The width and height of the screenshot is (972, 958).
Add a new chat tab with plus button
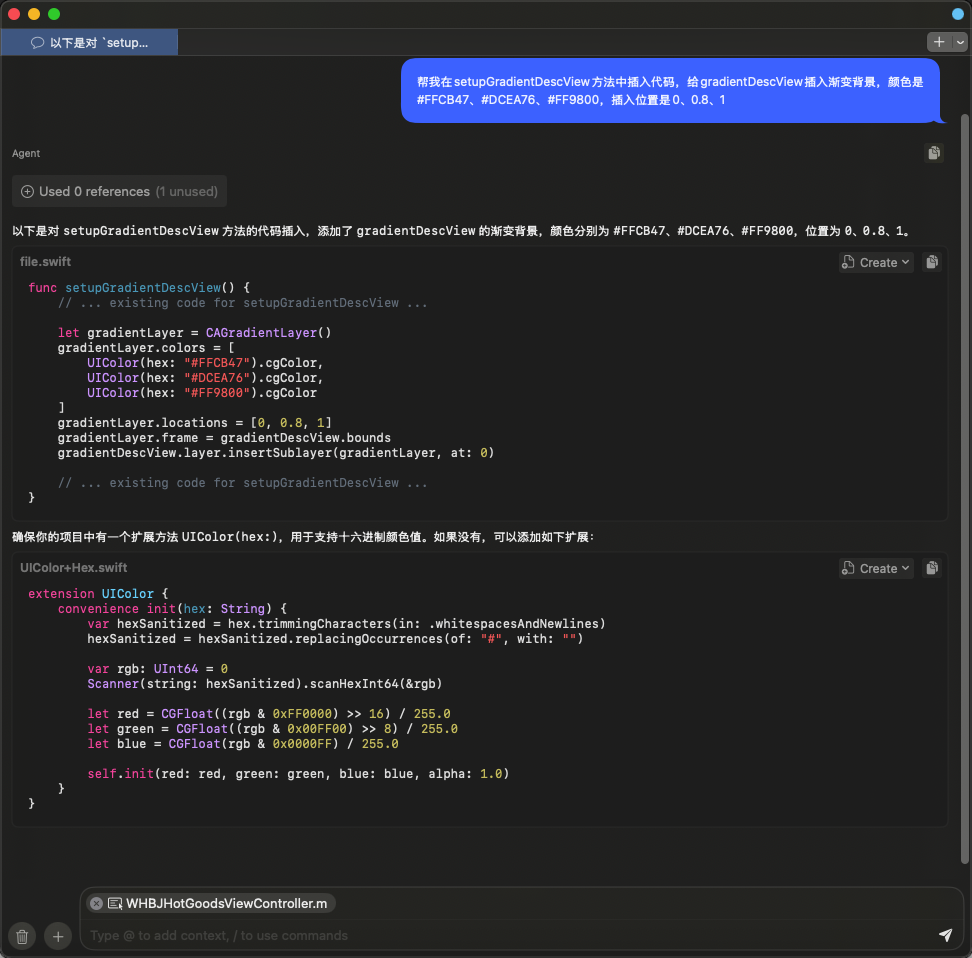click(939, 42)
